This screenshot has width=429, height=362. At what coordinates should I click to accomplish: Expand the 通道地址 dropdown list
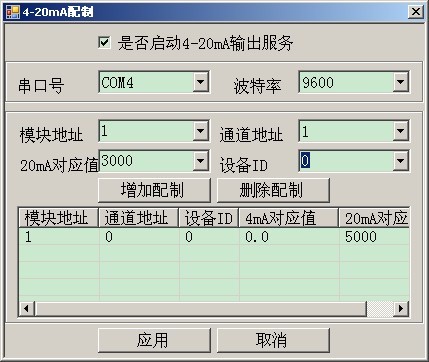(x=400, y=131)
